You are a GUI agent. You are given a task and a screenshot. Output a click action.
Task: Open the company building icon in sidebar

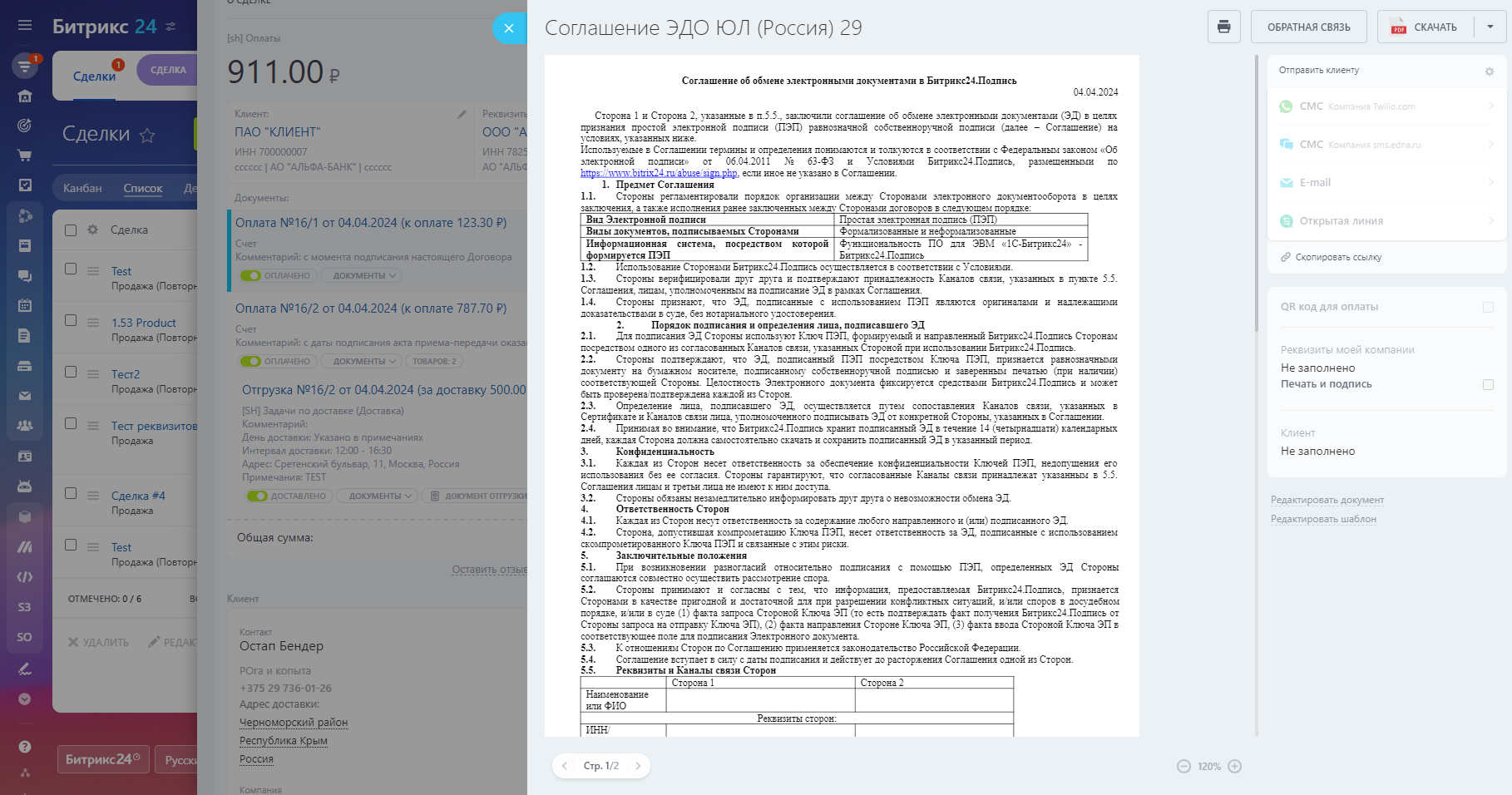[x=25, y=96]
